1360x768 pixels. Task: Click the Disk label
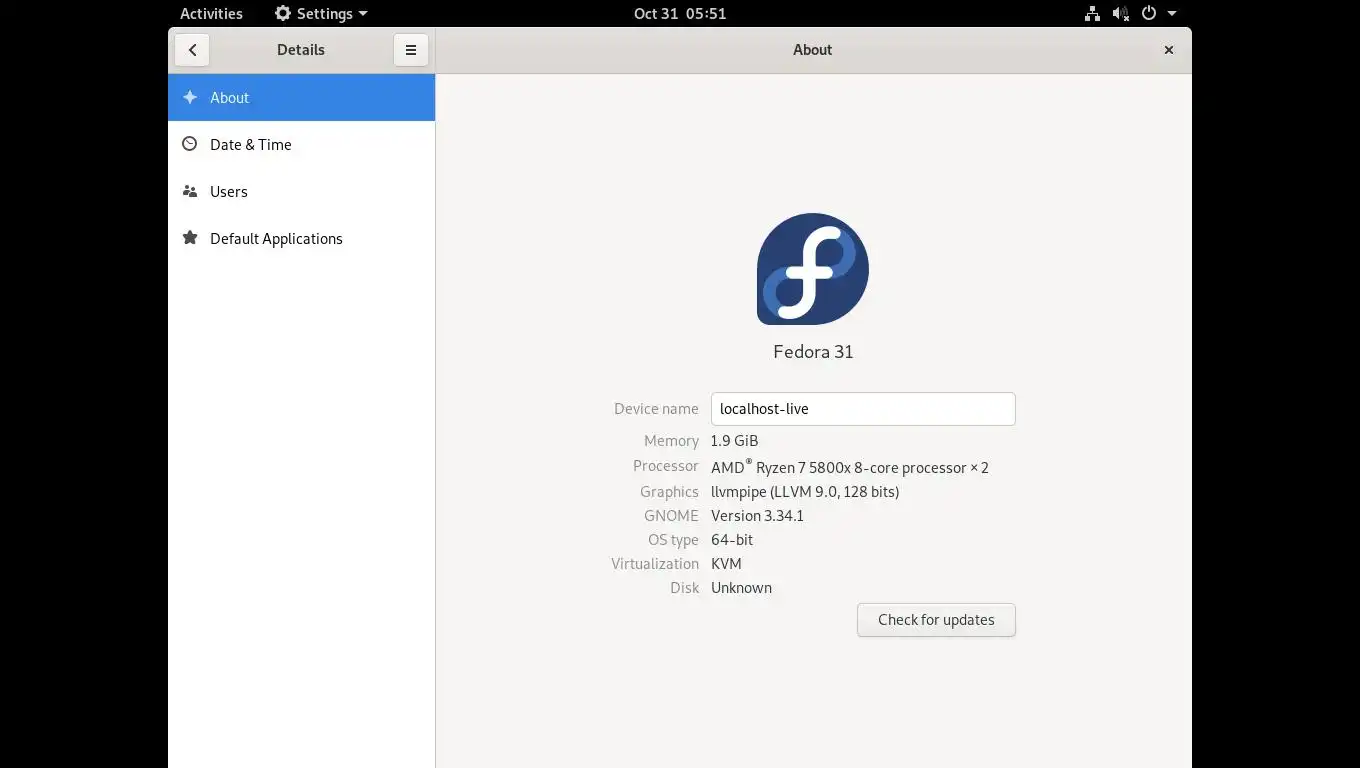point(684,588)
